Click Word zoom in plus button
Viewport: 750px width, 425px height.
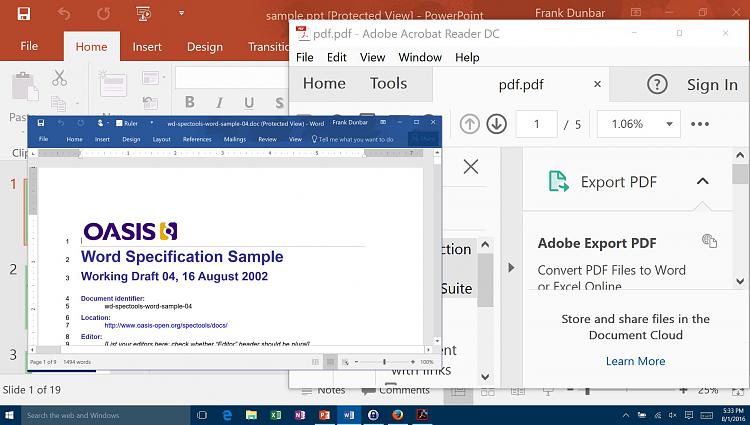pos(413,362)
